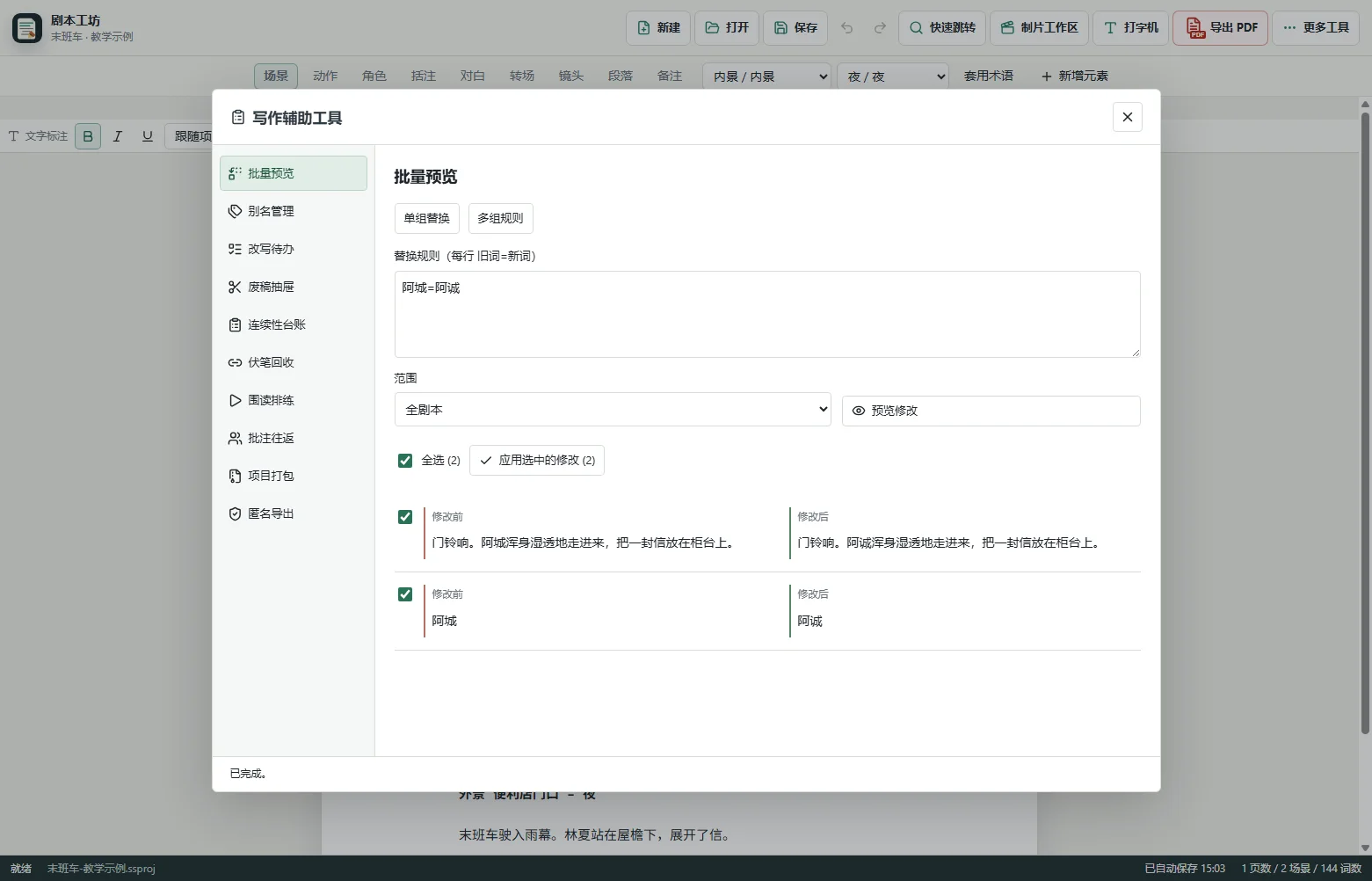Screen dimensions: 1372x881
Task: Toggle italic text formatting
Action: pyautogui.click(x=118, y=136)
